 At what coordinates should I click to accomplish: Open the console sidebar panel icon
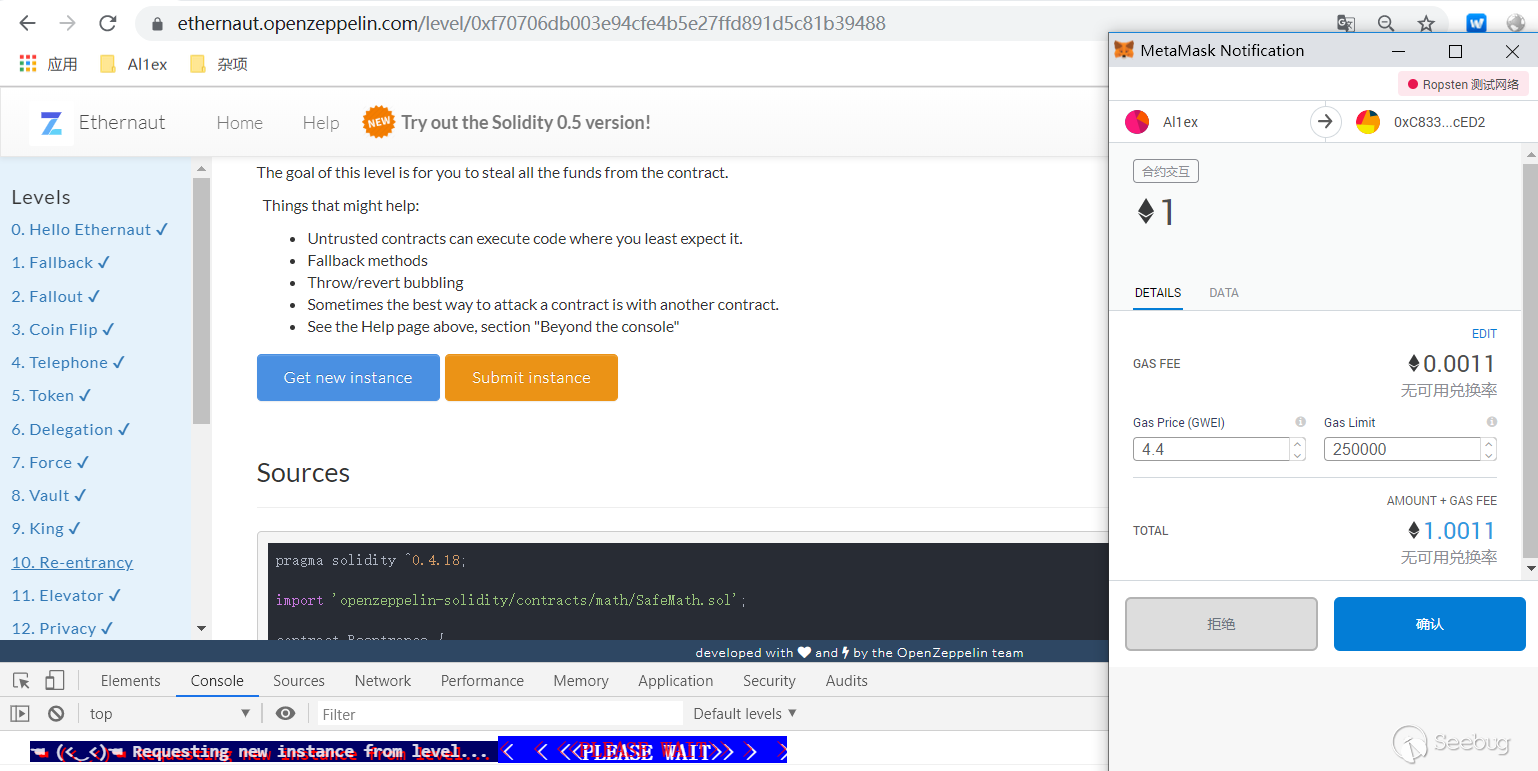[x=20, y=714]
